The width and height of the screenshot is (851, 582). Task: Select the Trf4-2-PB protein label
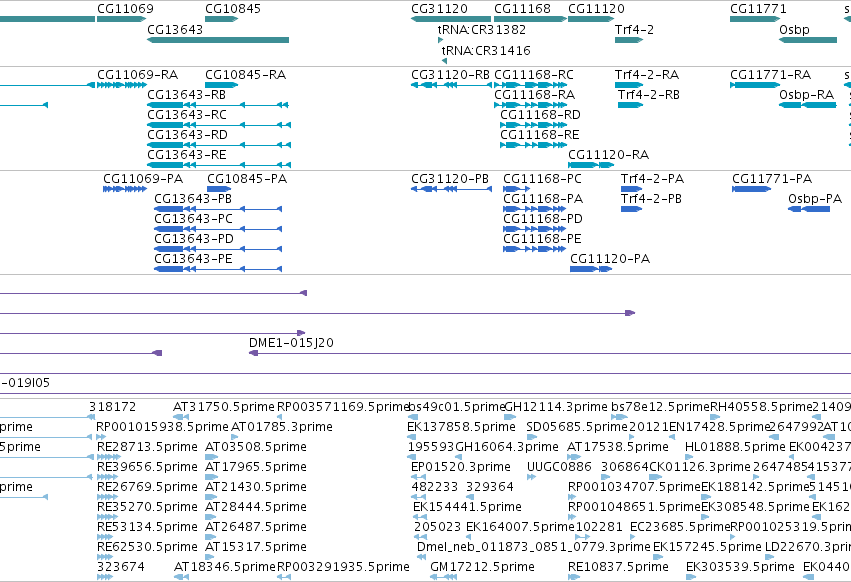(651, 199)
